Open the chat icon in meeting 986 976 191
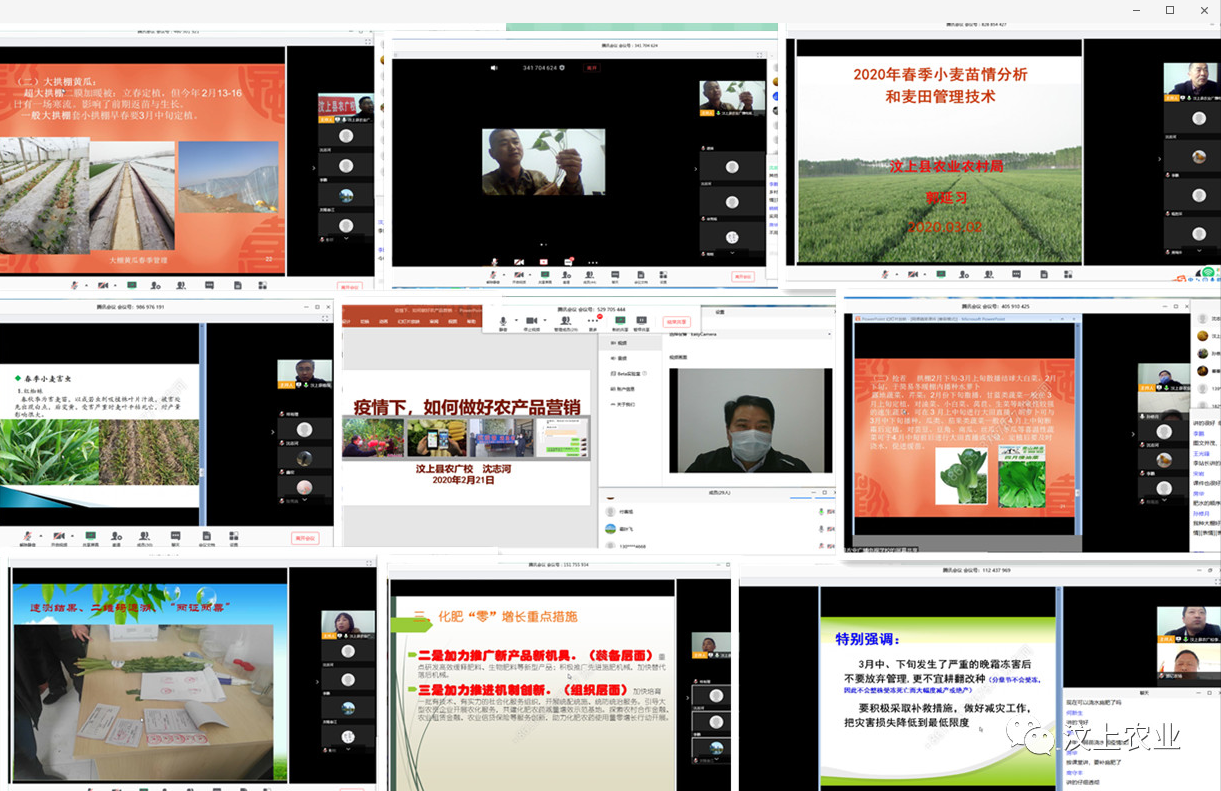 (x=175, y=536)
